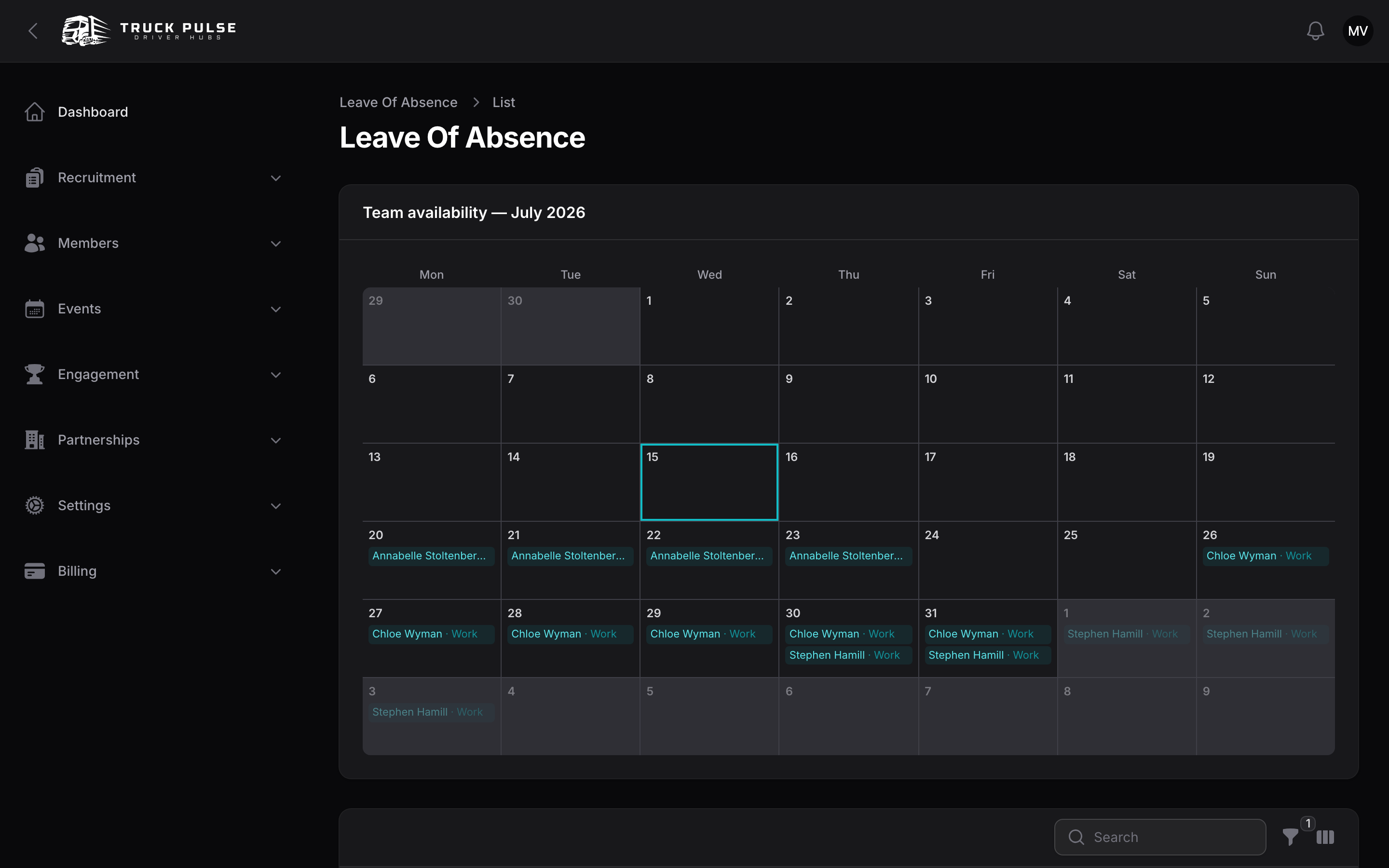Expand the Recruitment menu chevron

[275, 178]
